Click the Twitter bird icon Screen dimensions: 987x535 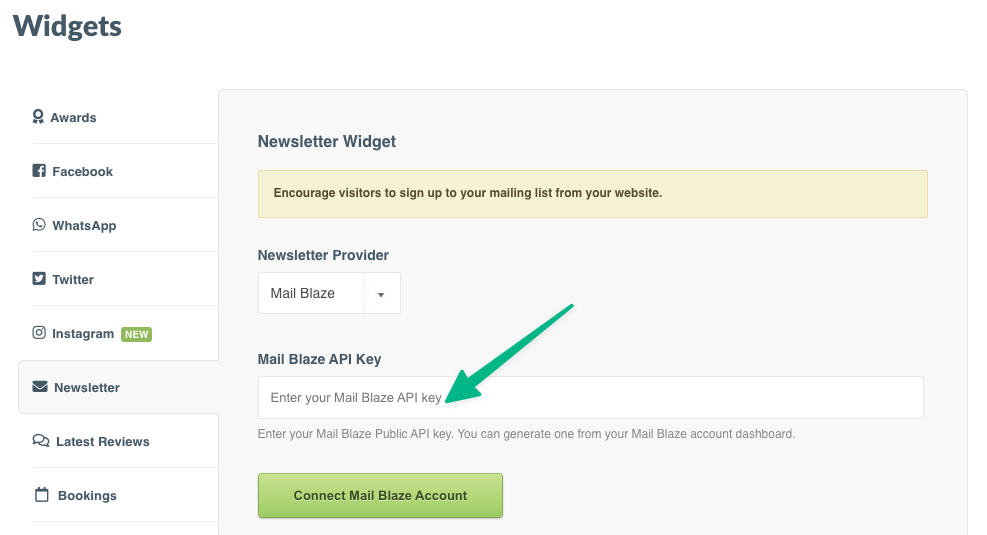point(39,279)
